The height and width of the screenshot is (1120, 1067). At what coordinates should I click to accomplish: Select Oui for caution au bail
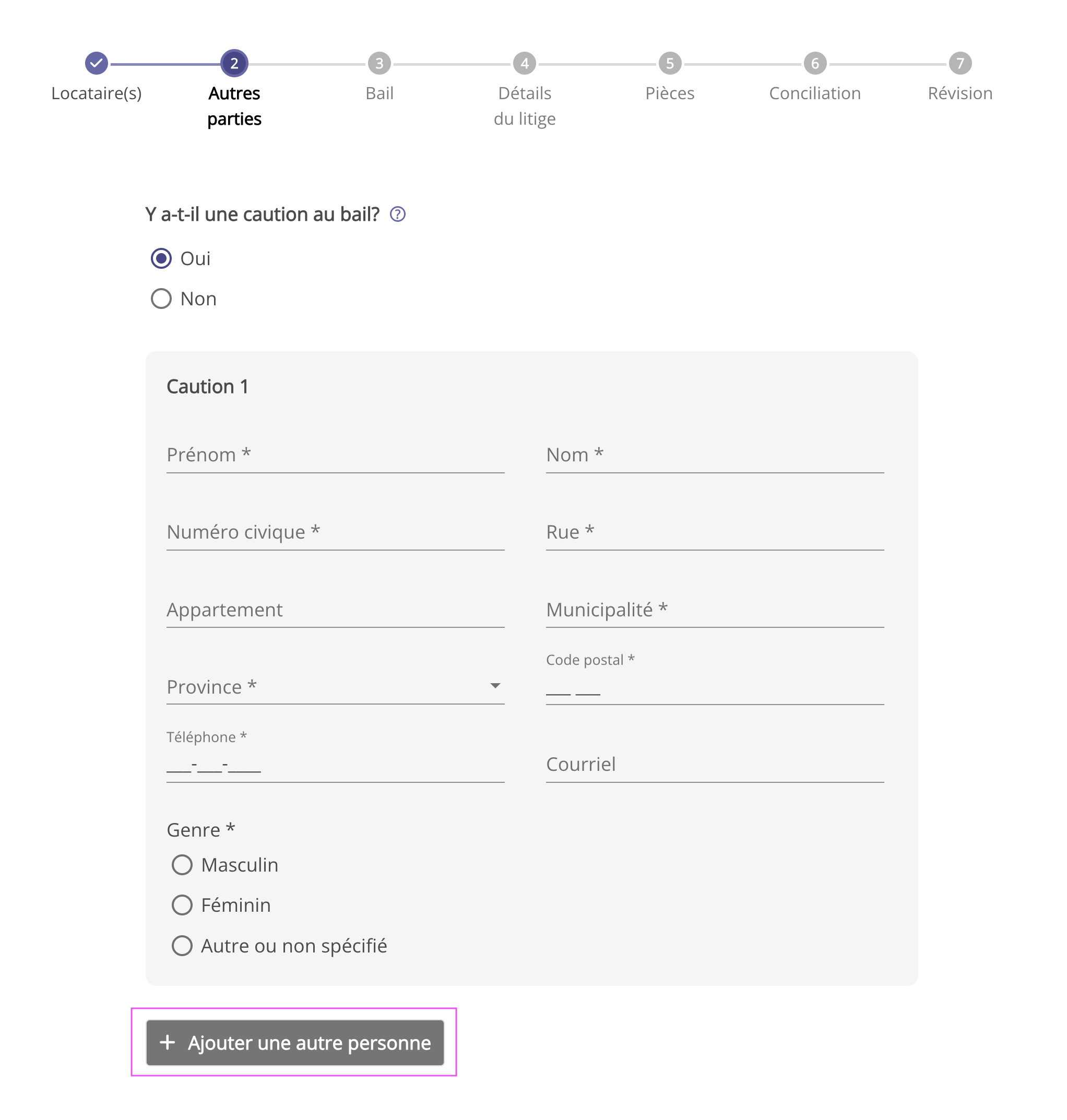(x=161, y=259)
